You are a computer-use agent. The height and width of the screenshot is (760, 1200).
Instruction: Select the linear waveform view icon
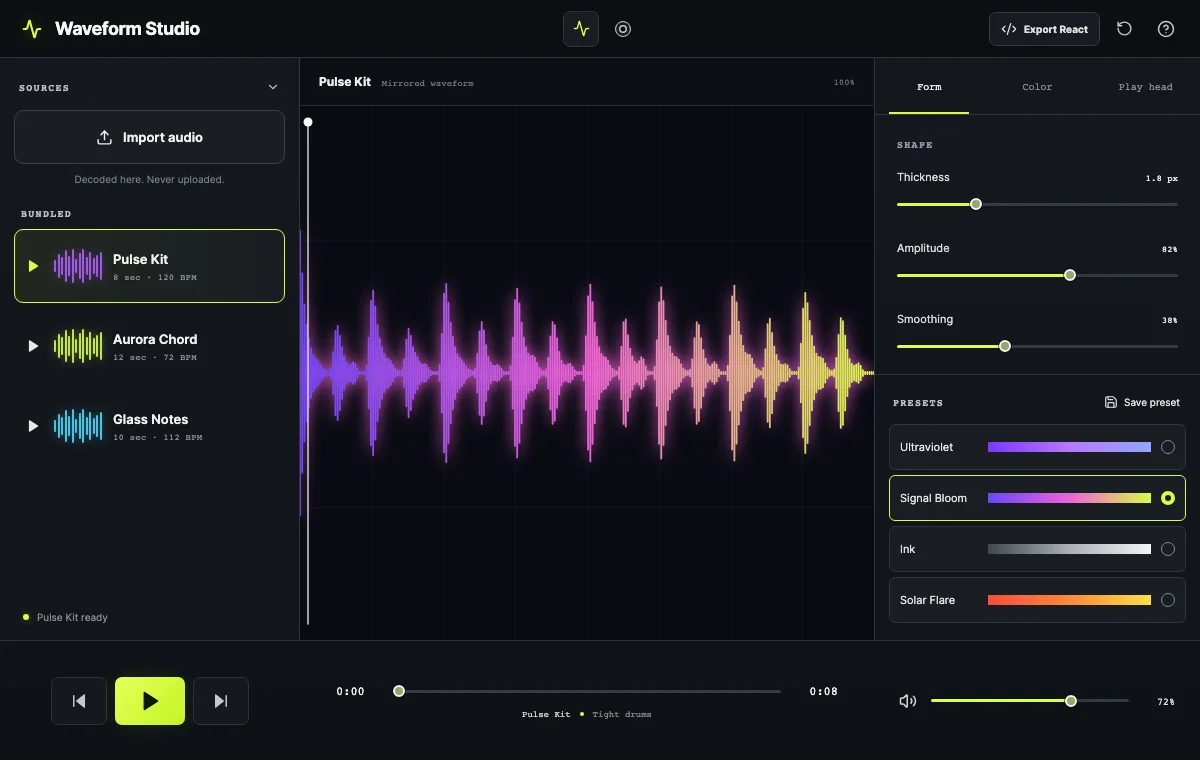click(581, 29)
